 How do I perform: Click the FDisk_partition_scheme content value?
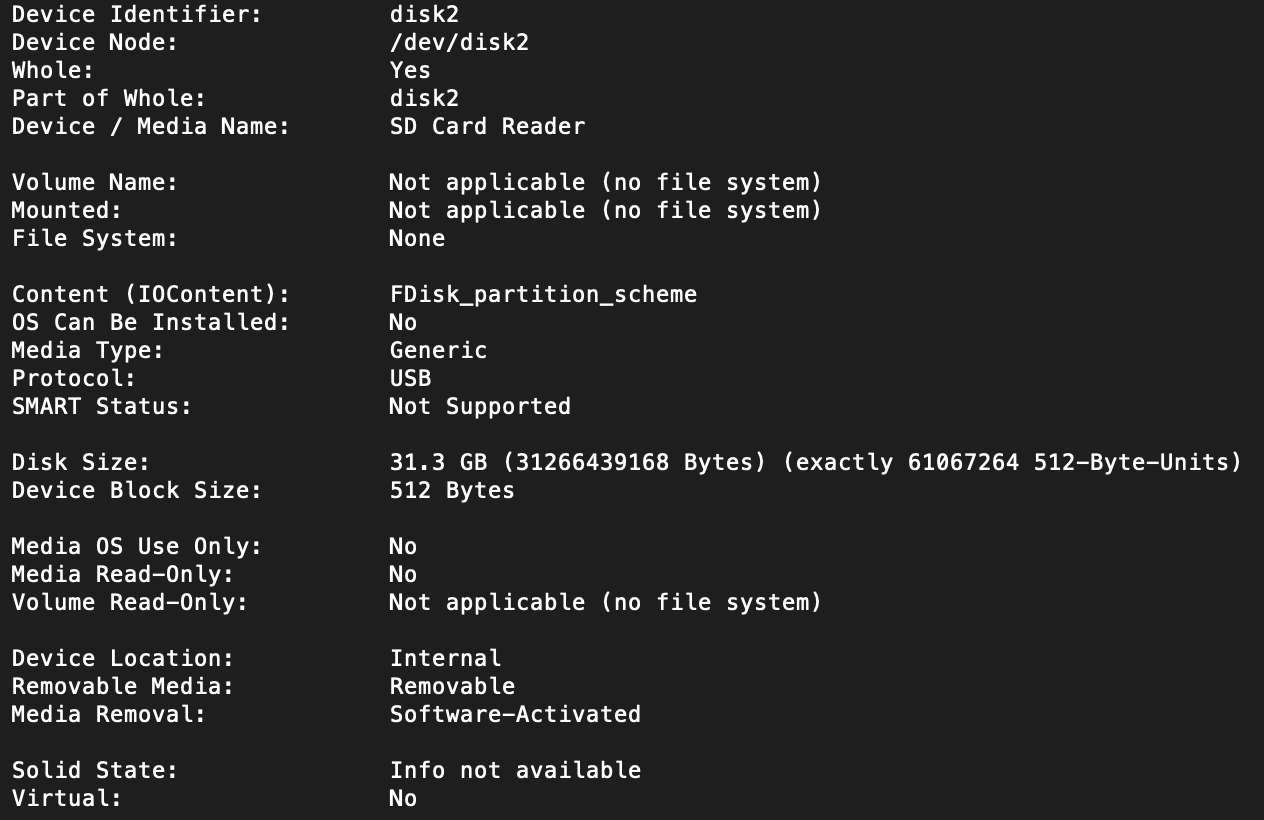tap(543, 295)
